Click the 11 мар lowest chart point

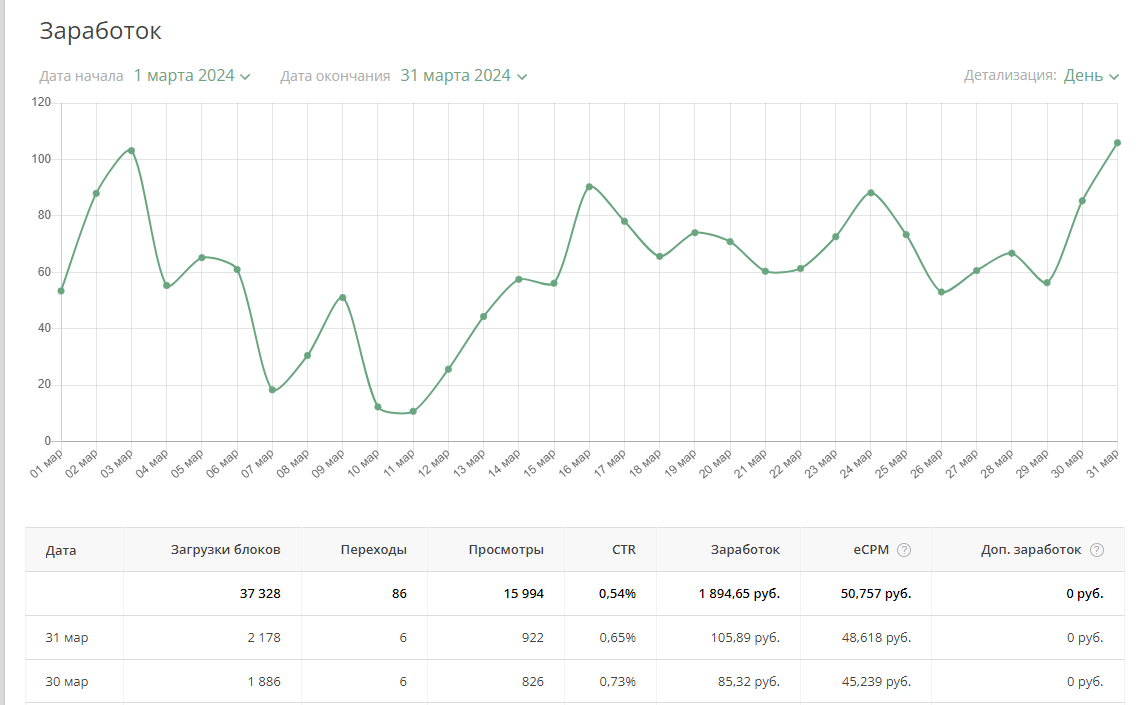413,411
